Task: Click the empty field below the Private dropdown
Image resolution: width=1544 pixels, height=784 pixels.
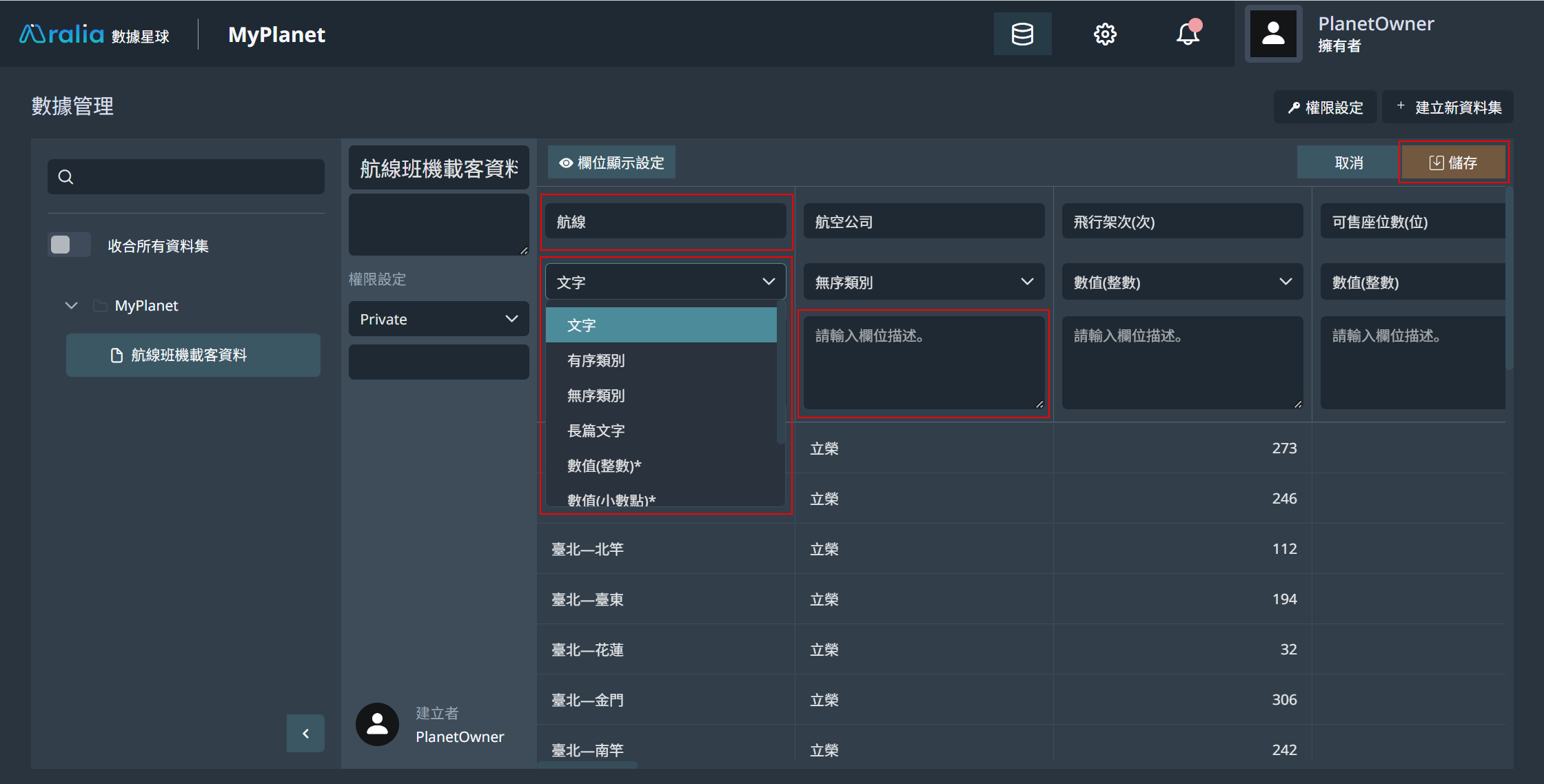Action: click(438, 362)
